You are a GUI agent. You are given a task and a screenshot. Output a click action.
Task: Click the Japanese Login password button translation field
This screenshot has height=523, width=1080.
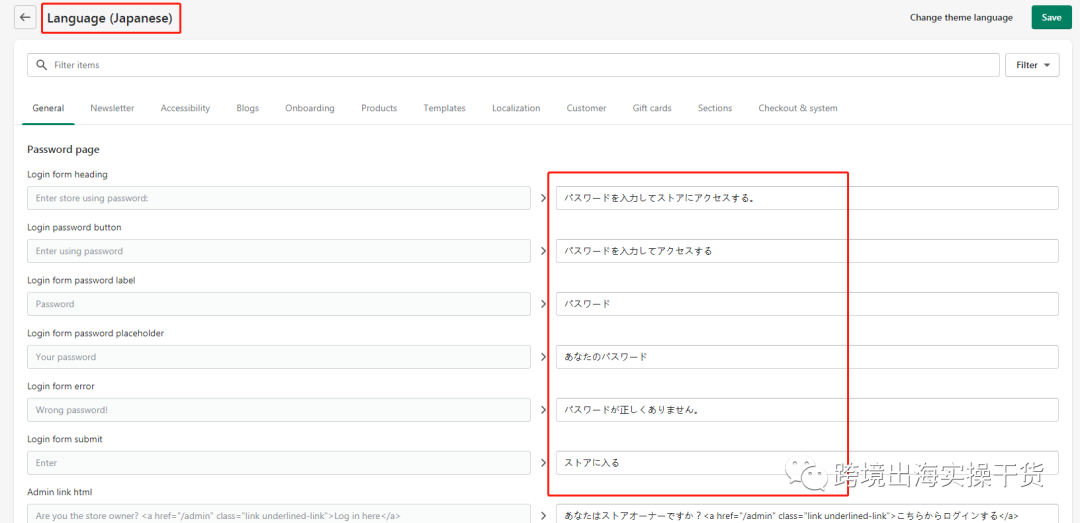coord(807,251)
